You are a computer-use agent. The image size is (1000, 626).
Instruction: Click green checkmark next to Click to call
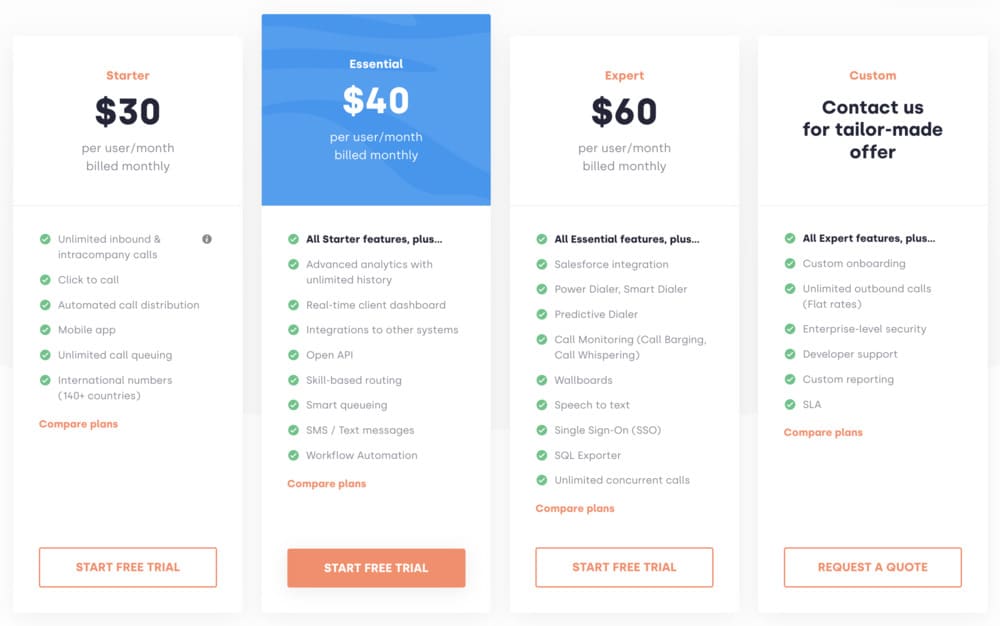45,280
